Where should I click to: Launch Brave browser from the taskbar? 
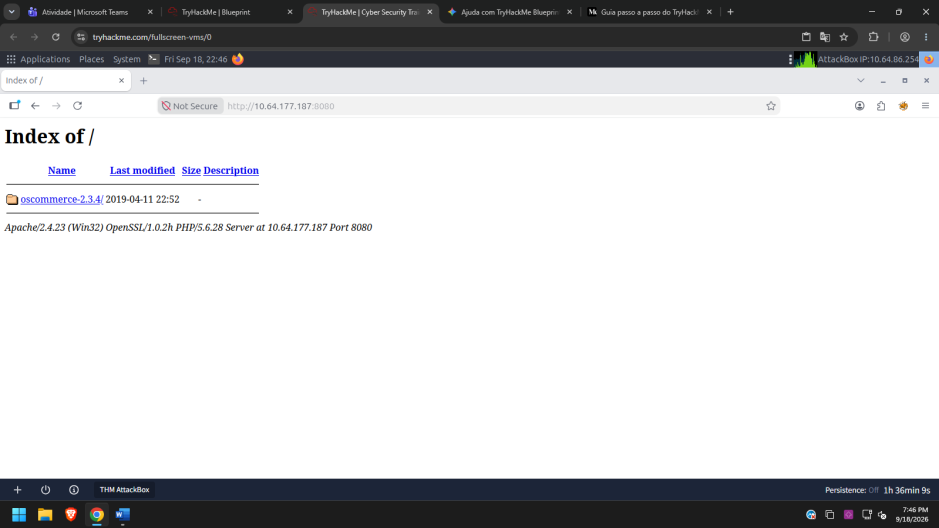71,515
